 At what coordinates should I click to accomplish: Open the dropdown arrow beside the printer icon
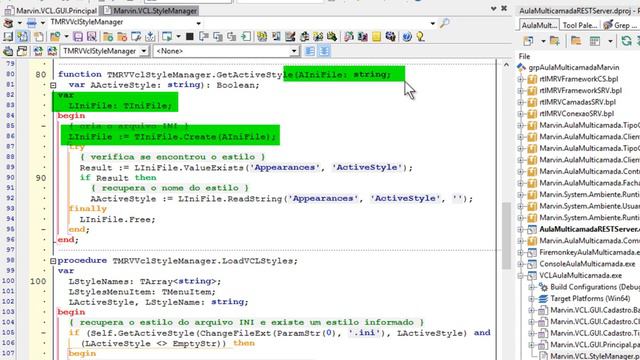pyautogui.click(x=42, y=23)
